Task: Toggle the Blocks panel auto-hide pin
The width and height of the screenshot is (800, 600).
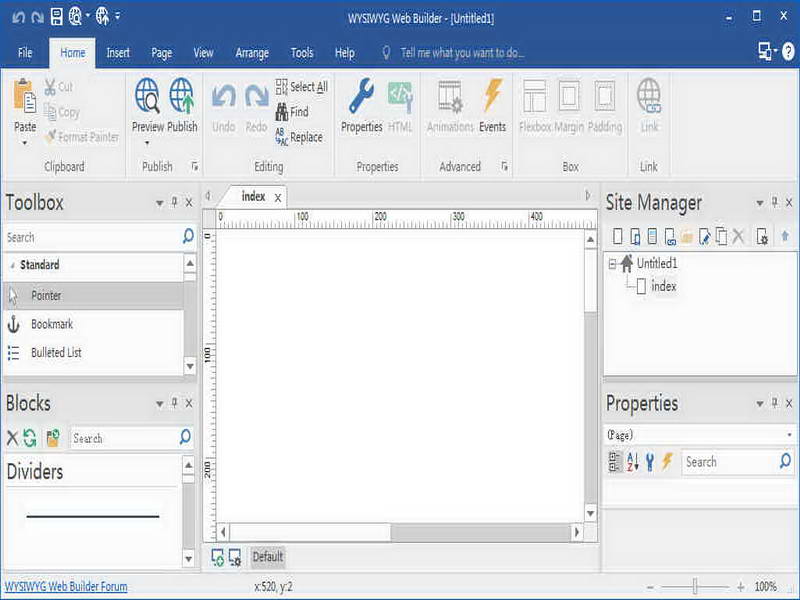Action: (174, 403)
